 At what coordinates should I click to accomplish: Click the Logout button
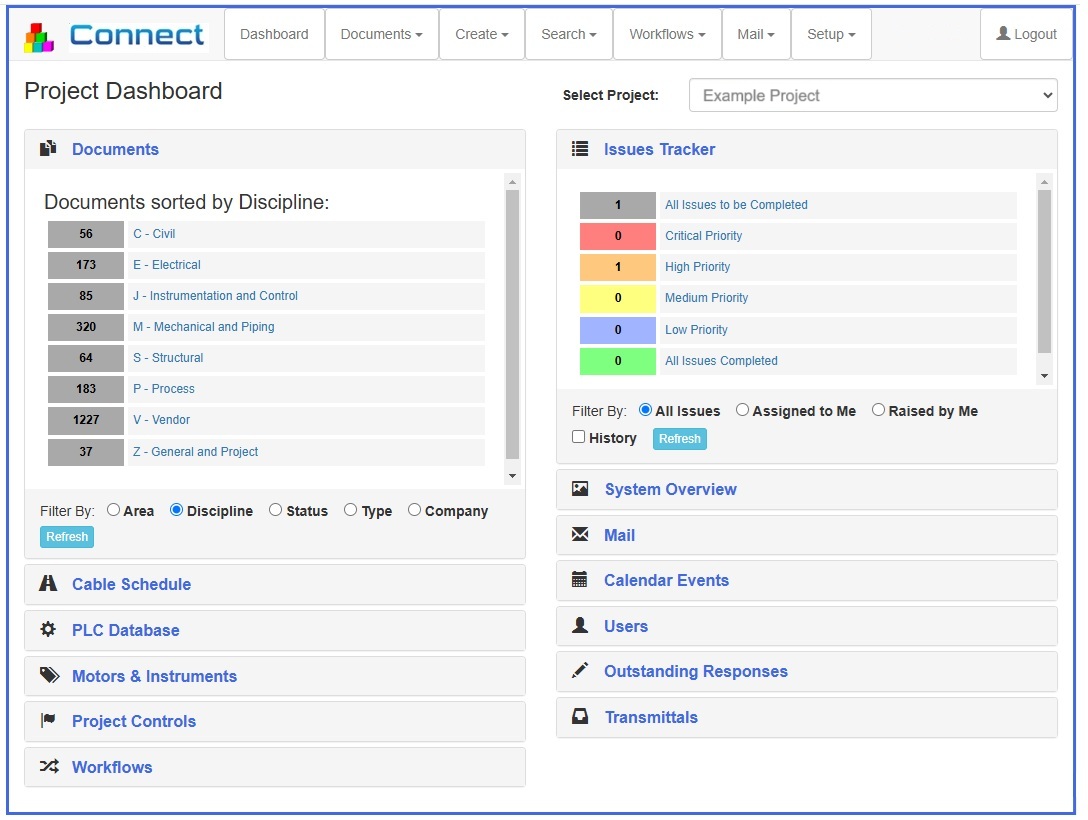coord(1027,34)
